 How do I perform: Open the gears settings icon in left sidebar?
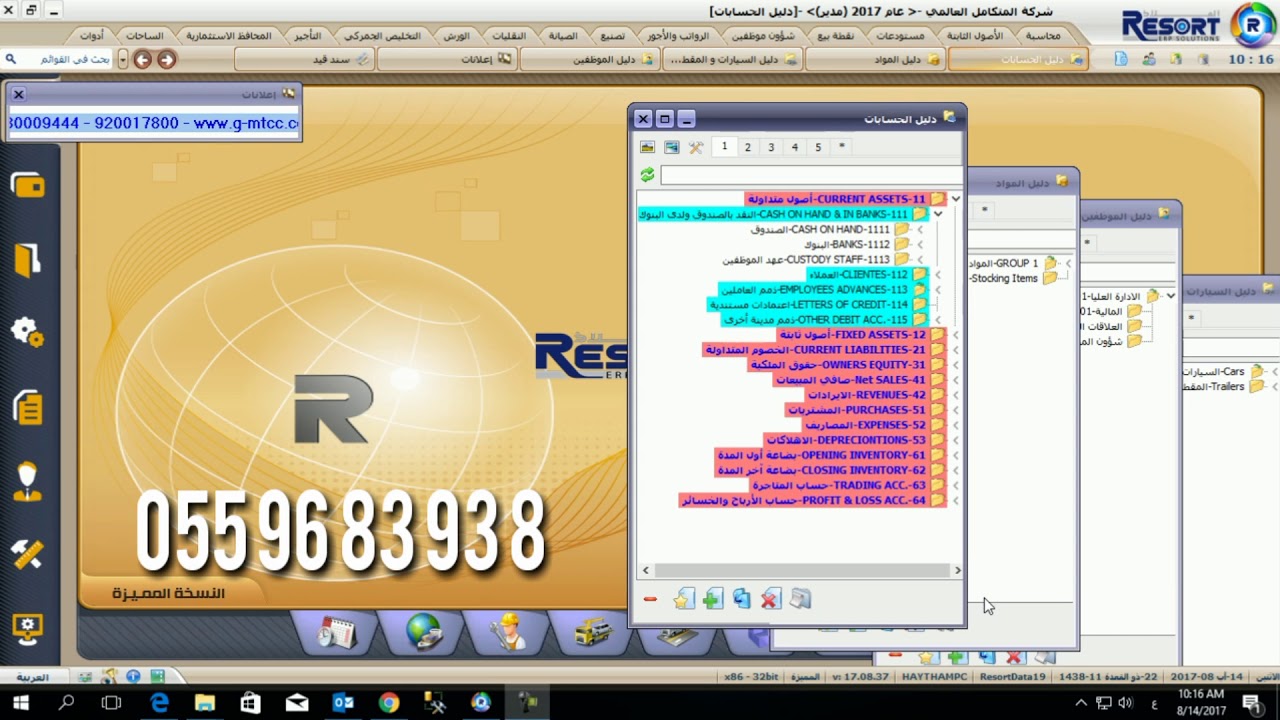pyautogui.click(x=28, y=332)
